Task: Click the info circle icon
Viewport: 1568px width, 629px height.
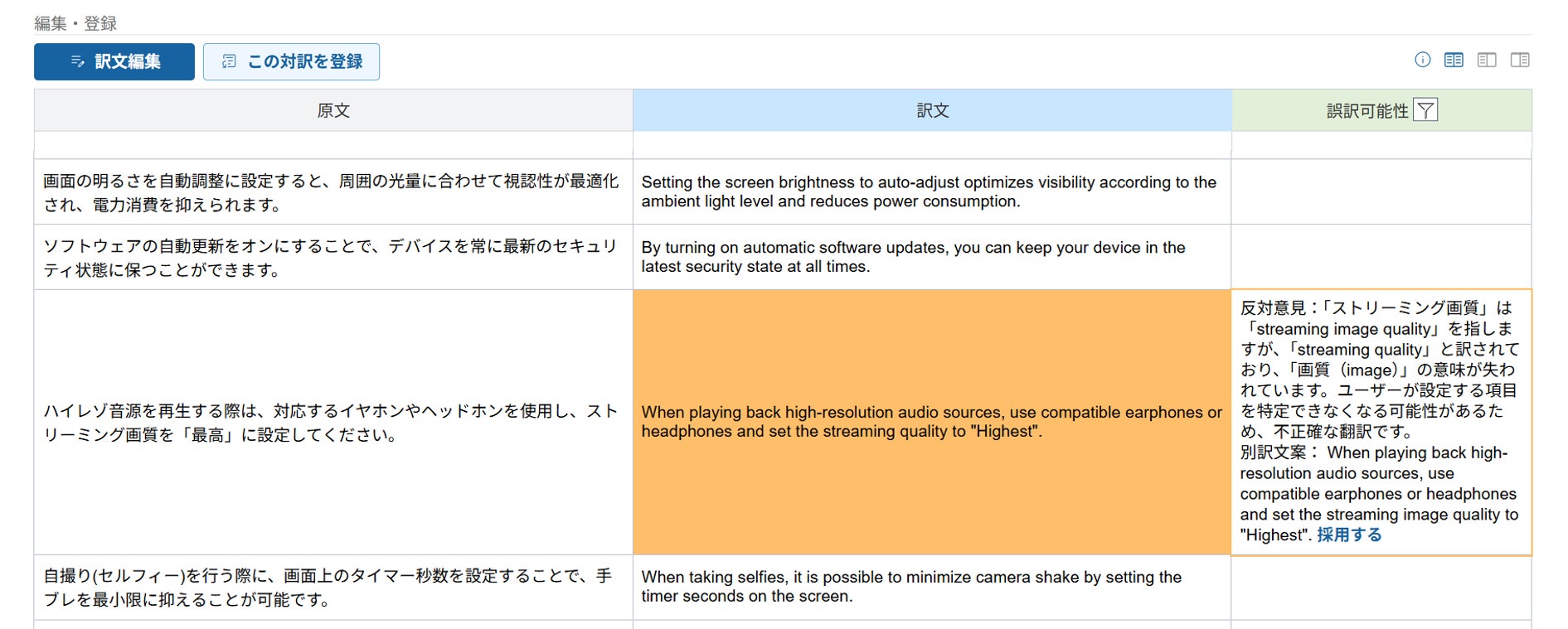Action: pos(1422,60)
